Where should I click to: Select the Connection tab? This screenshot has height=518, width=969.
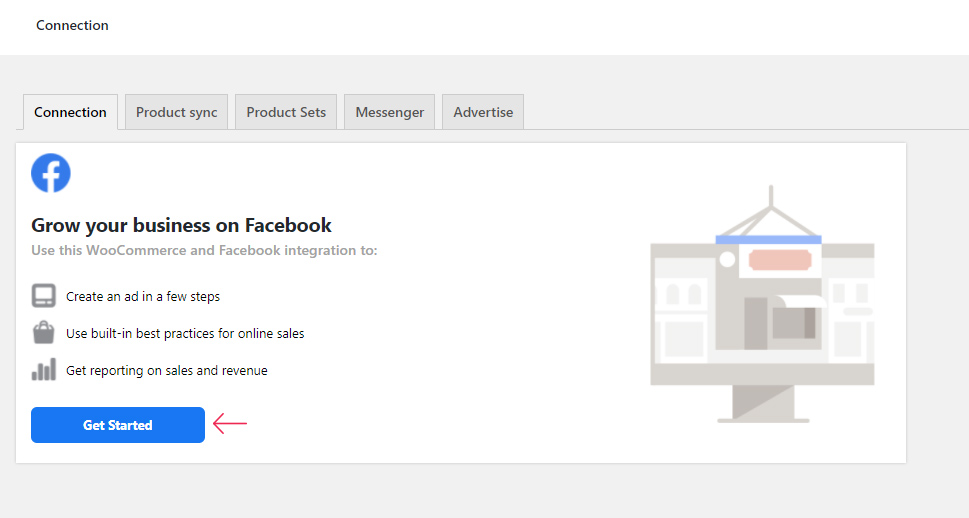tap(70, 112)
